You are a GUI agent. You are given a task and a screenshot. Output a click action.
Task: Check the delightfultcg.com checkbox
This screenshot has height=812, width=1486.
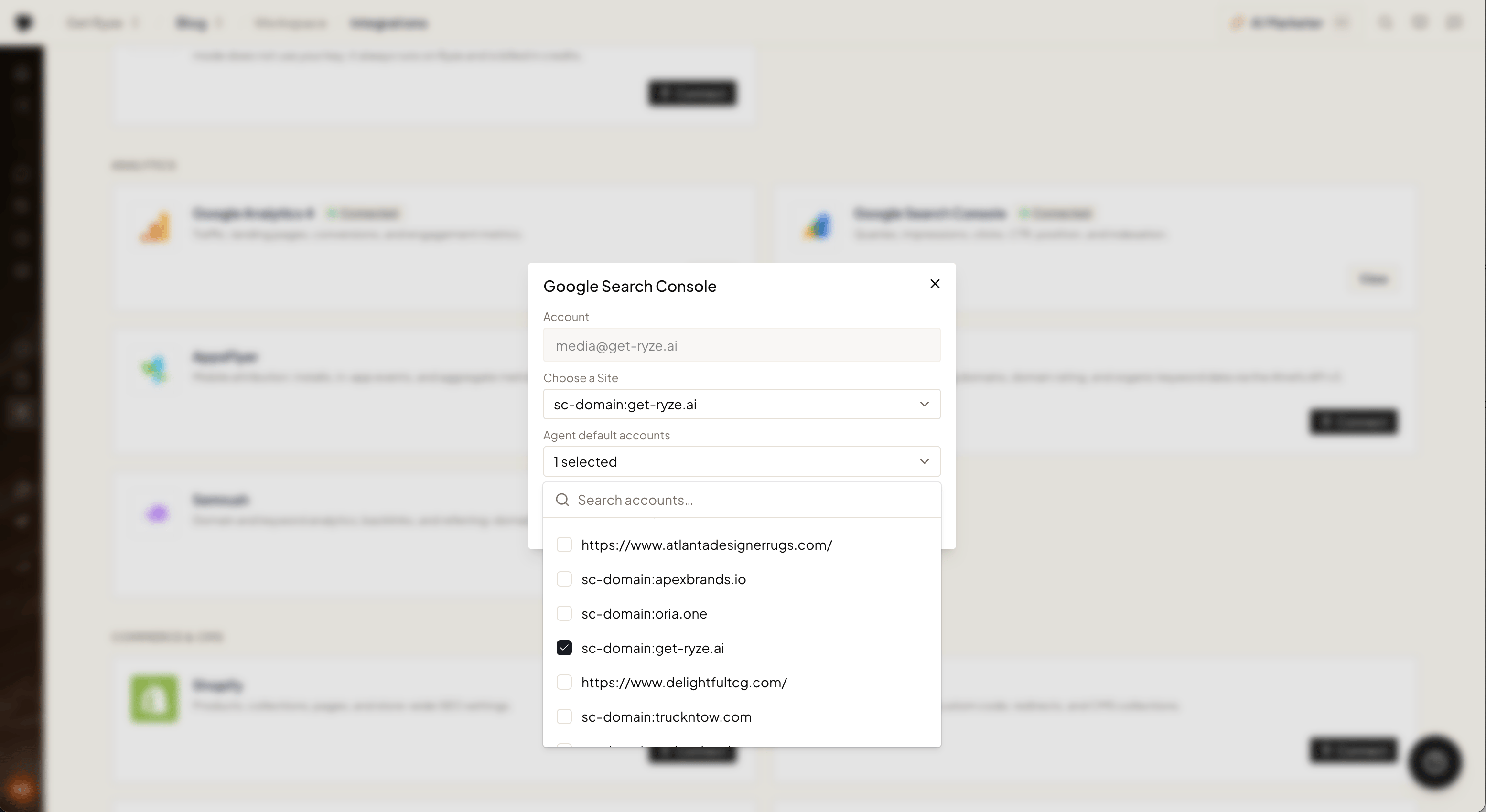(564, 682)
